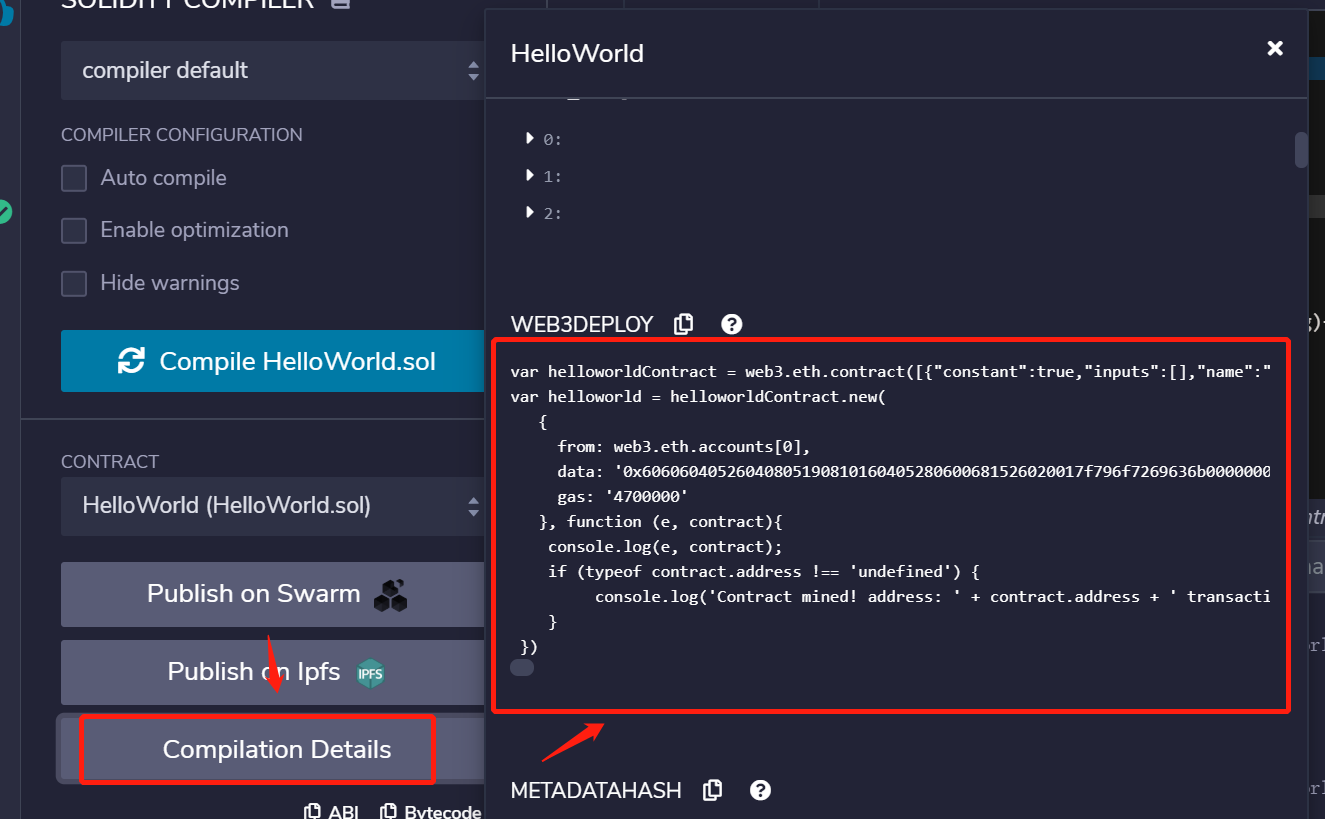Close the HelloWorld details dialog

tap(1274, 48)
